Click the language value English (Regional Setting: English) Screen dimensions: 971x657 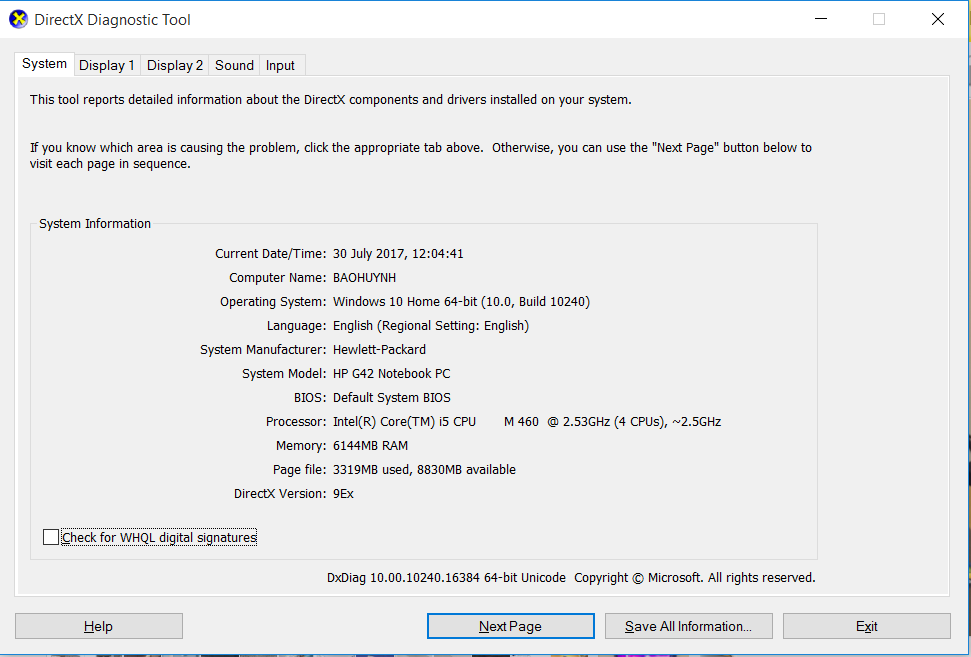(431, 326)
